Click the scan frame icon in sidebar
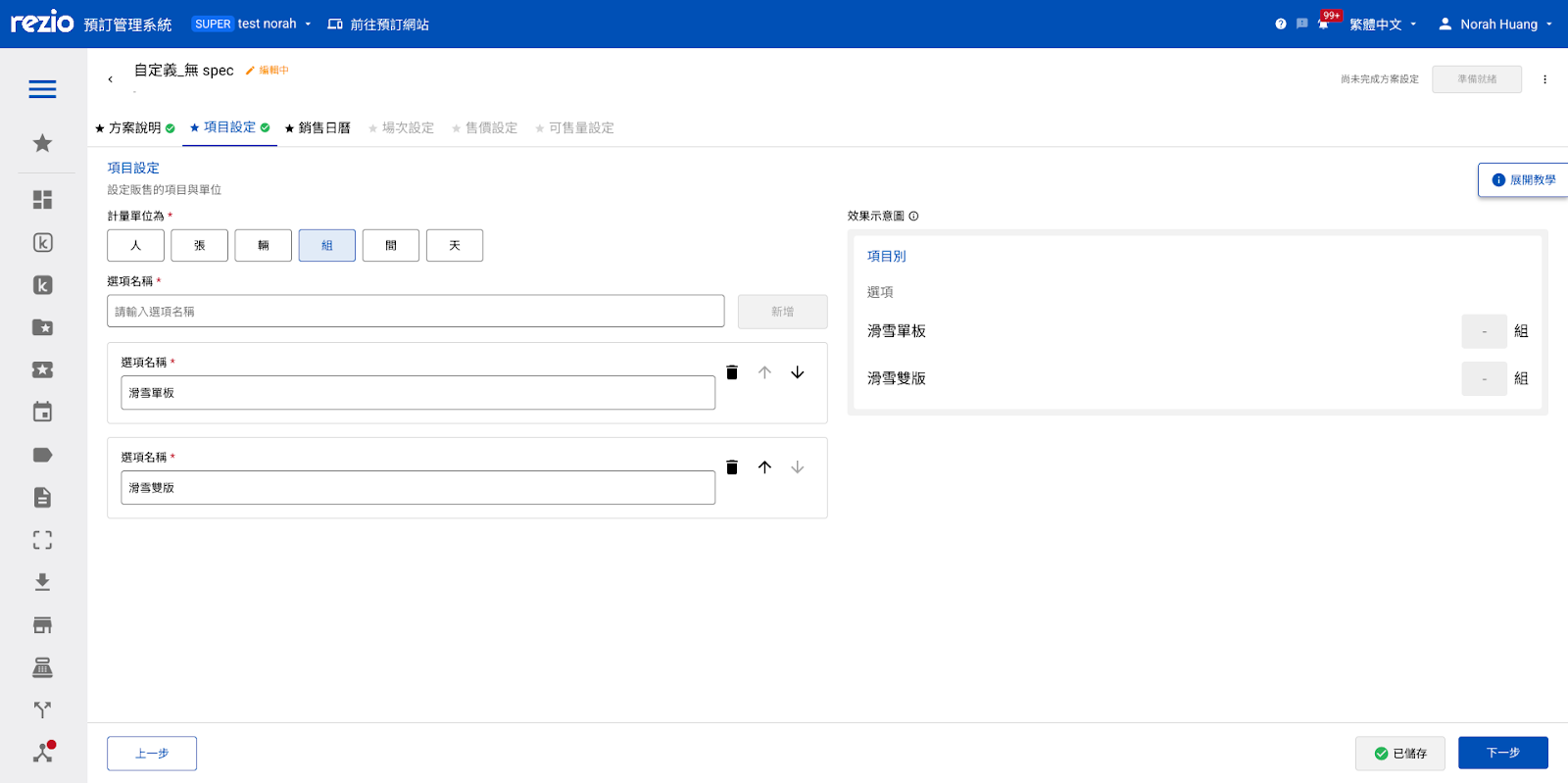 pos(42,540)
